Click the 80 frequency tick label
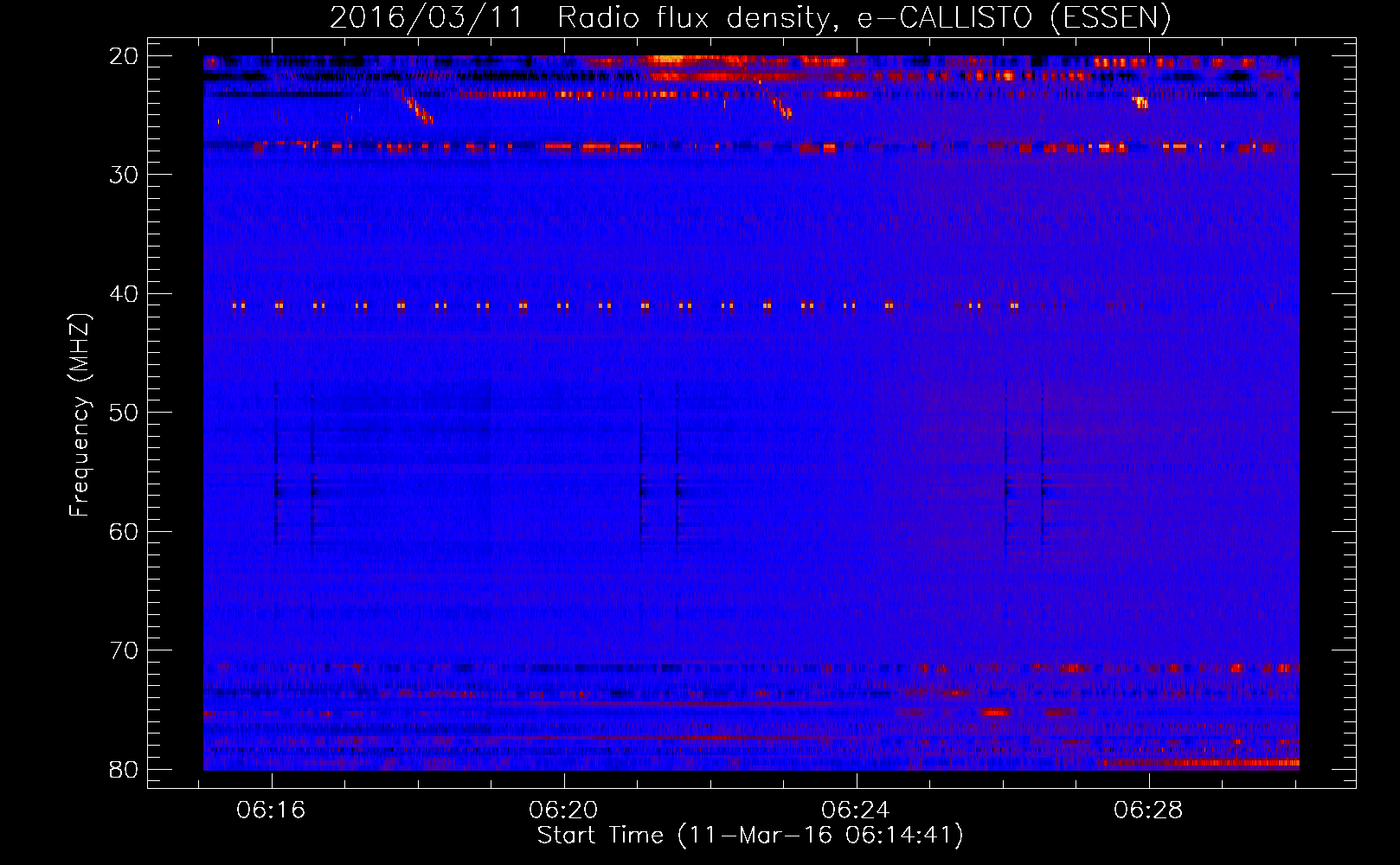Image resolution: width=1400 pixels, height=865 pixels. click(125, 769)
